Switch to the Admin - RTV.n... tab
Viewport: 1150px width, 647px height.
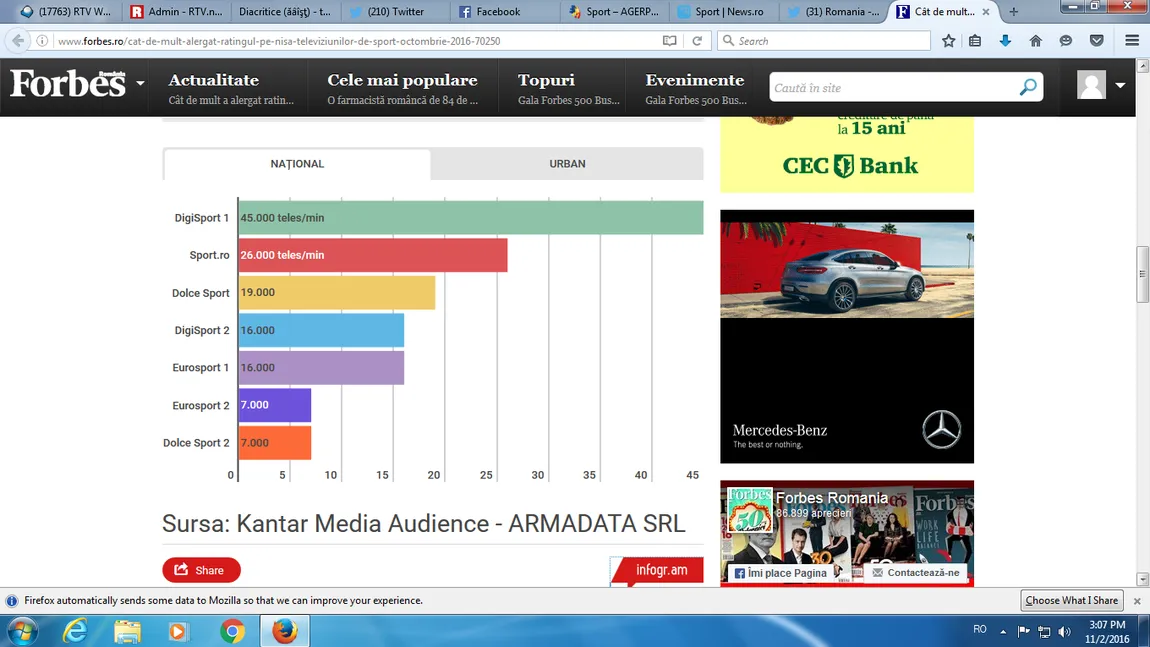point(177,12)
